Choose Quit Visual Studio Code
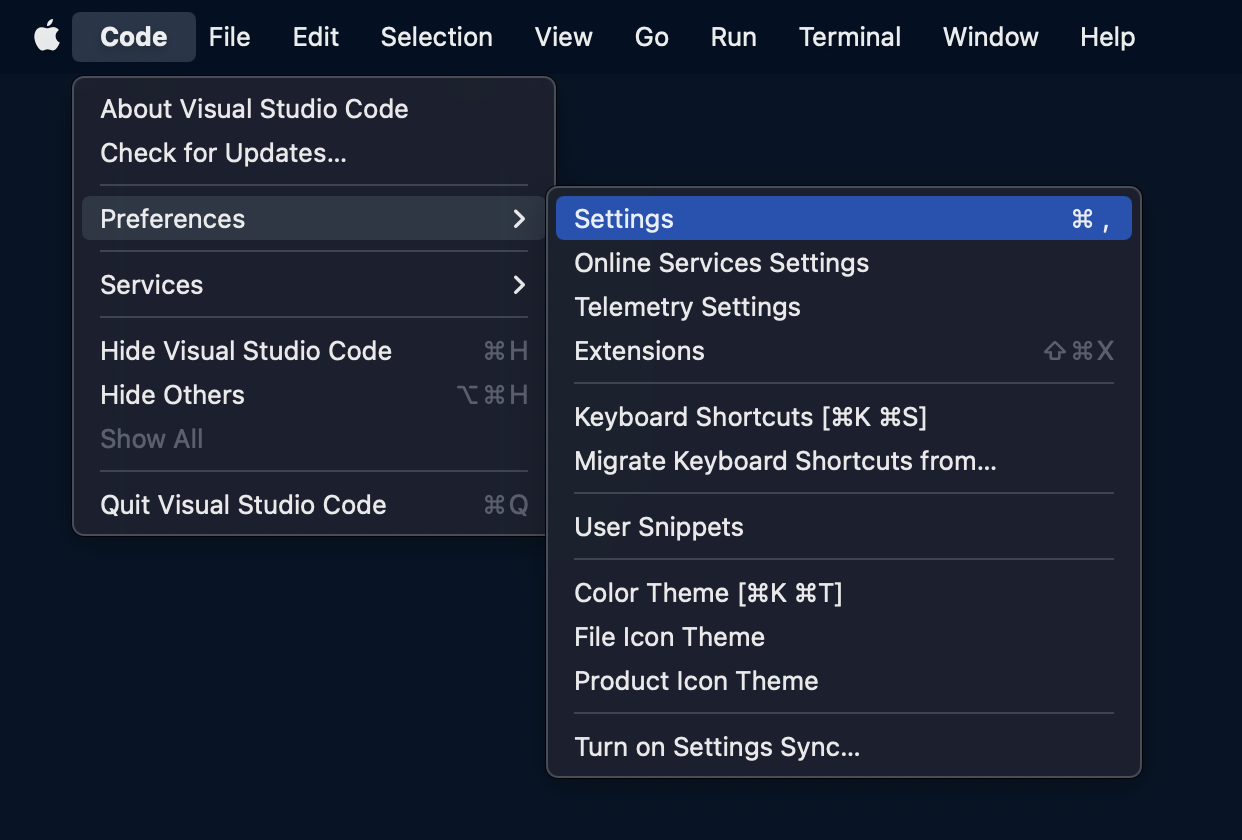 [x=314, y=505]
